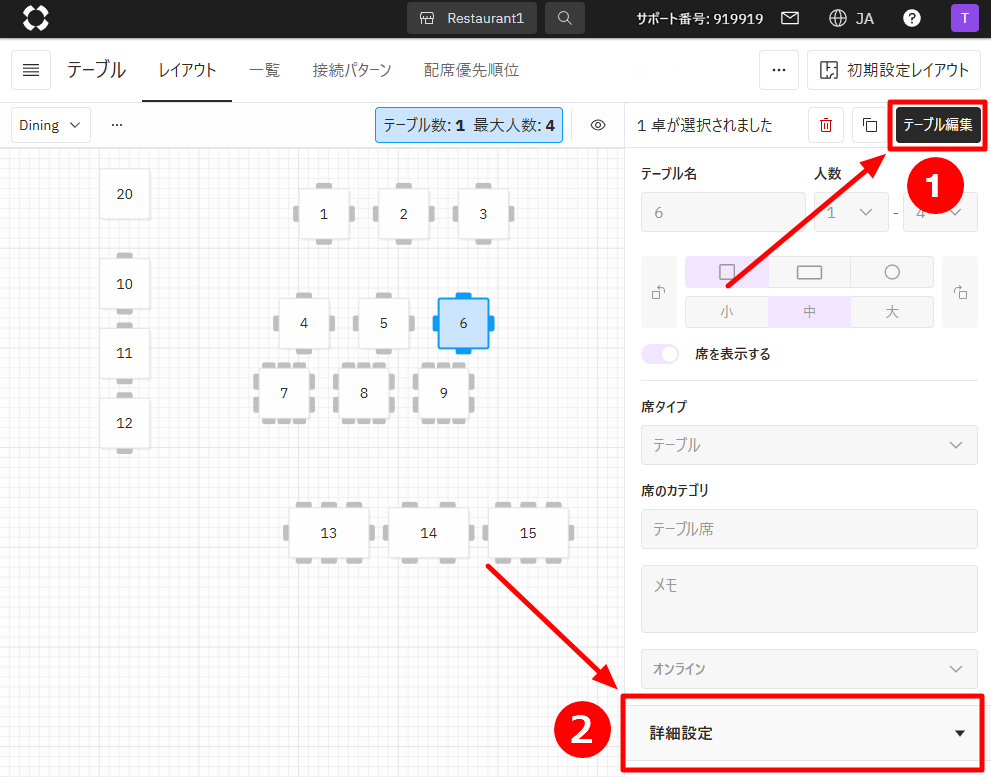991x777 pixels.
Task: Click the テーブル数 / 最大人数 summary badge
Action: (469, 125)
